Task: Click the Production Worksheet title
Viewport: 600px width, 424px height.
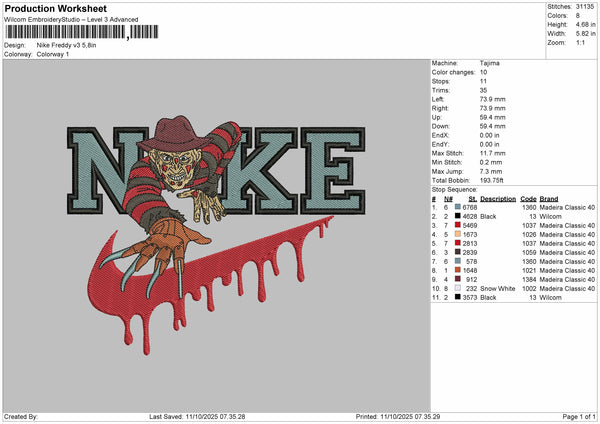Action: tap(55, 8)
